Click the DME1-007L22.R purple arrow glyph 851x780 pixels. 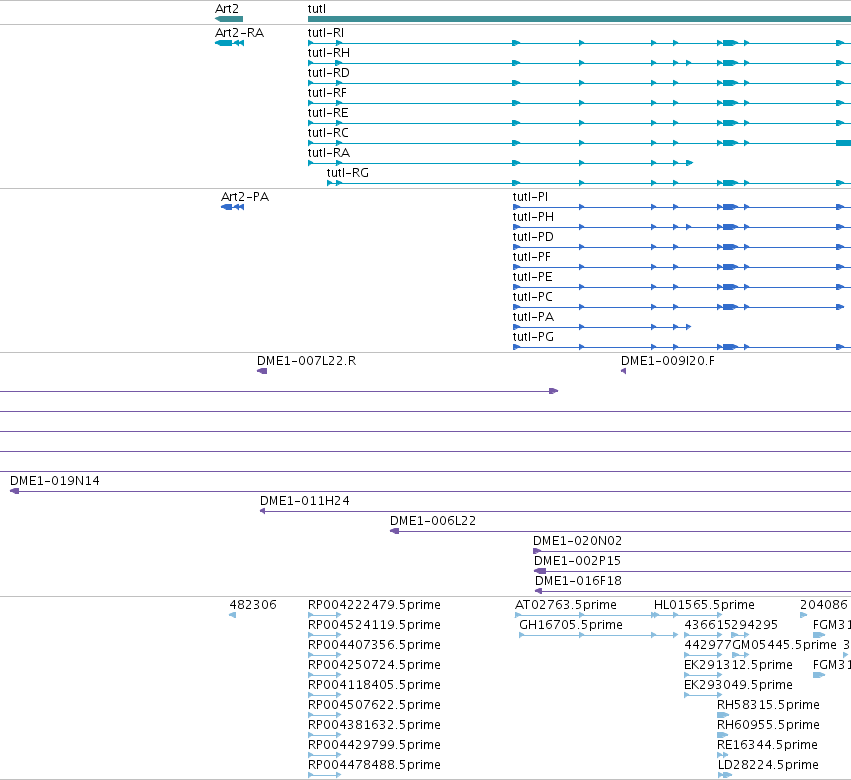coord(262,371)
